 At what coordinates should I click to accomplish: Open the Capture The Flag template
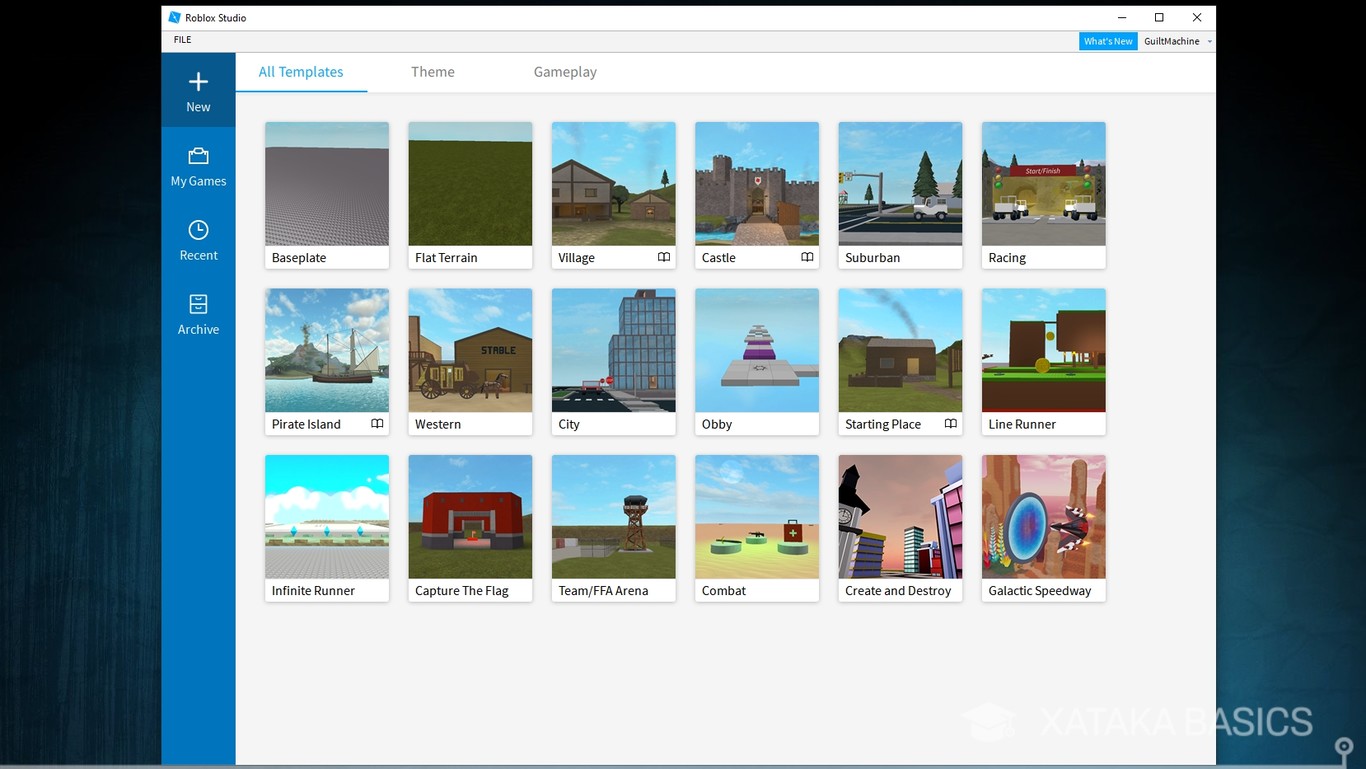(469, 517)
